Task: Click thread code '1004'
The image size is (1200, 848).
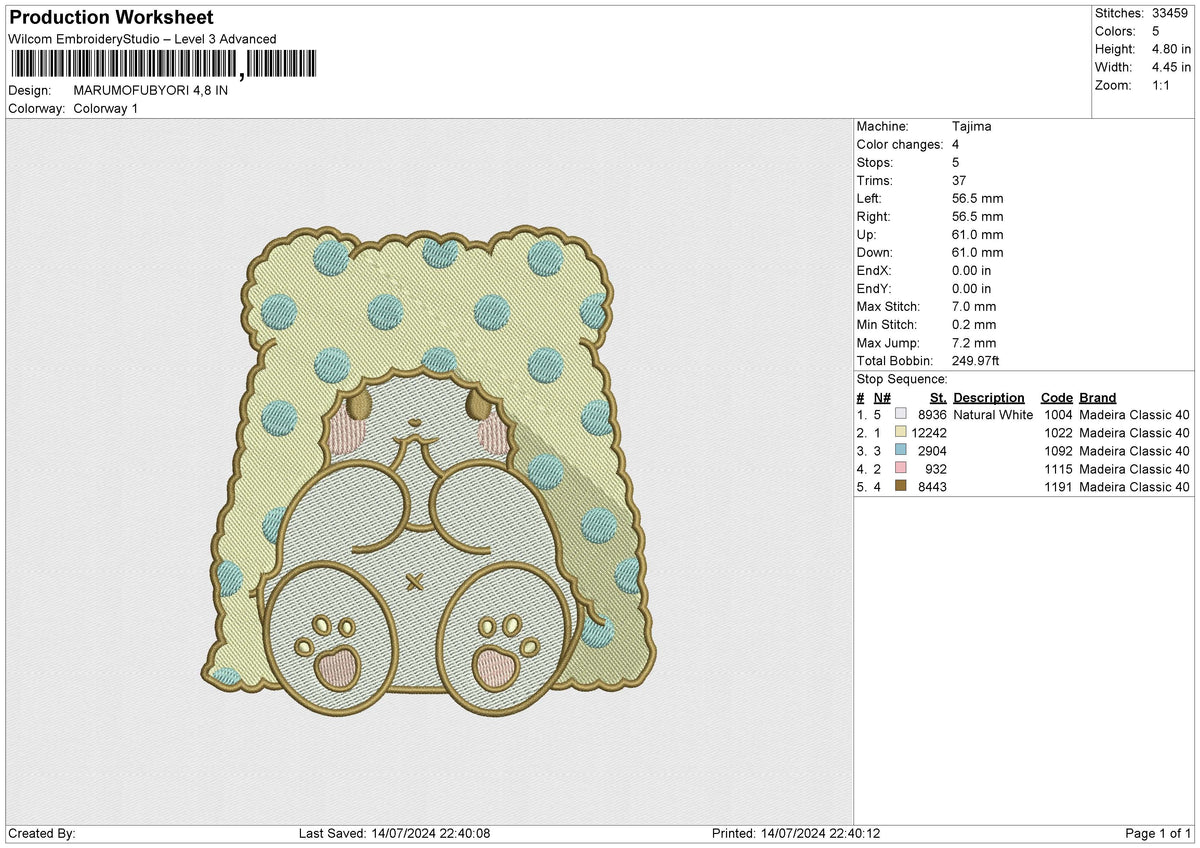Action: (x=1058, y=415)
